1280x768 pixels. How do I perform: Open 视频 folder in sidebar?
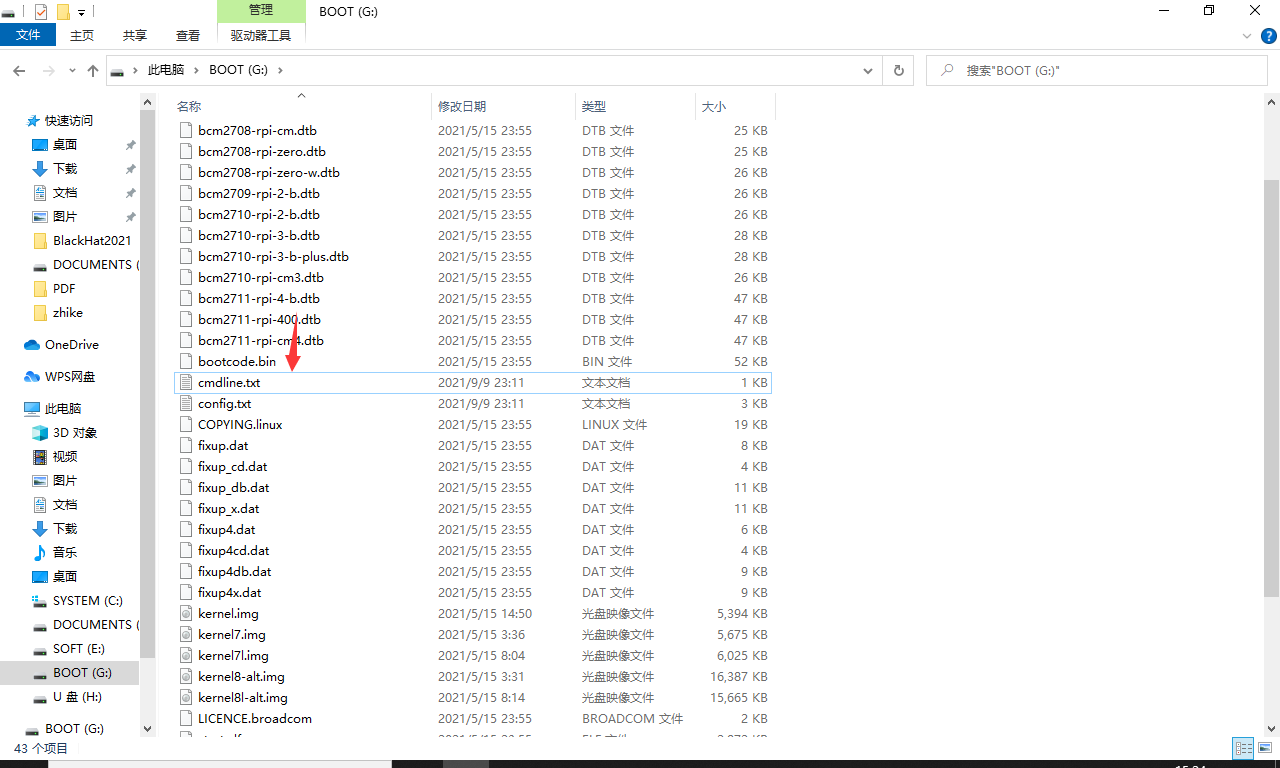point(65,457)
